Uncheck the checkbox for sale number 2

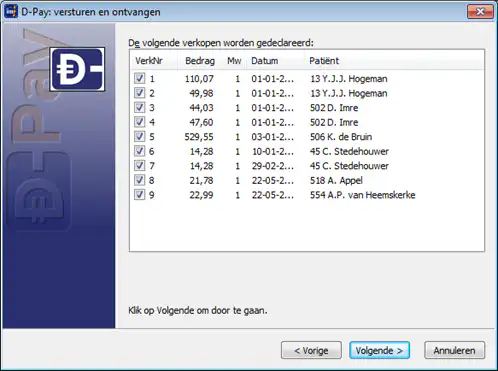(x=139, y=93)
